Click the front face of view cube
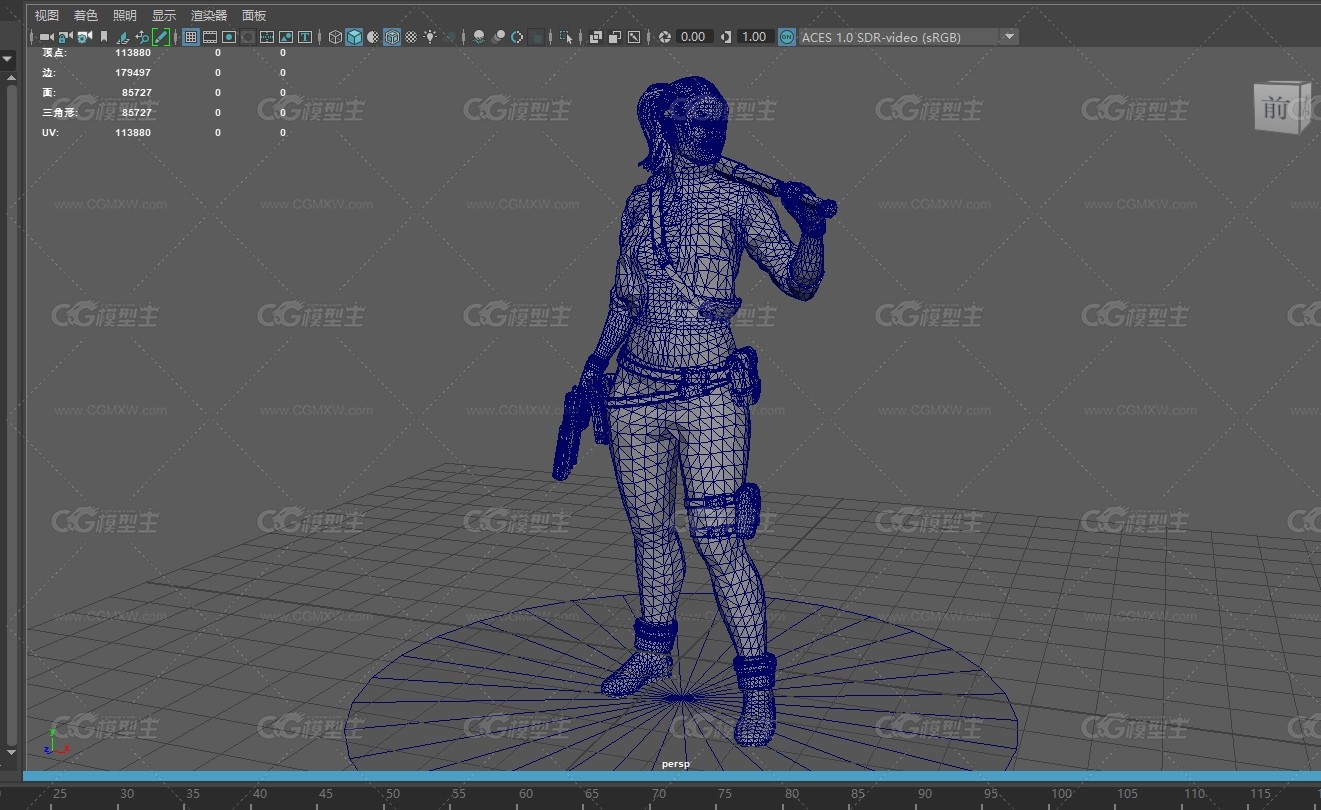 1277,108
